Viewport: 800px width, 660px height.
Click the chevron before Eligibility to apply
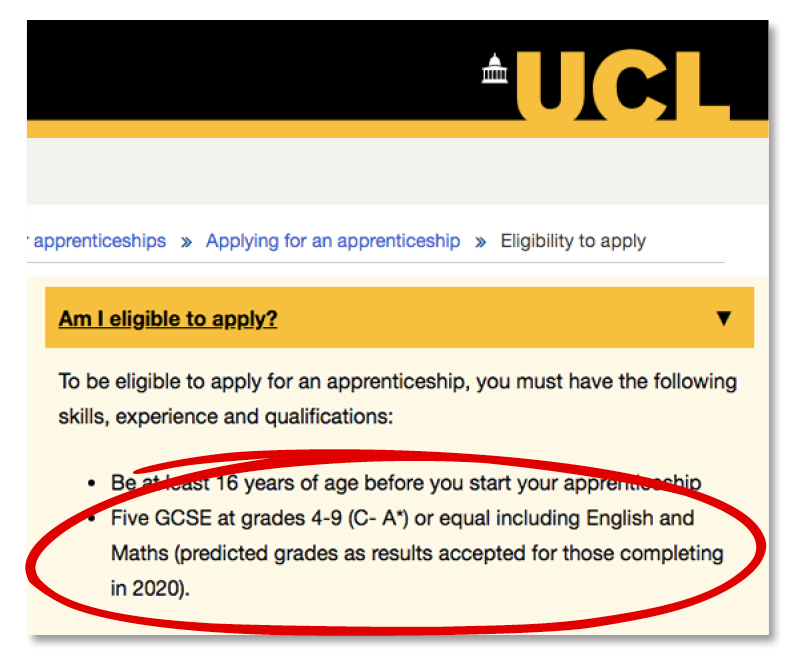point(481,242)
